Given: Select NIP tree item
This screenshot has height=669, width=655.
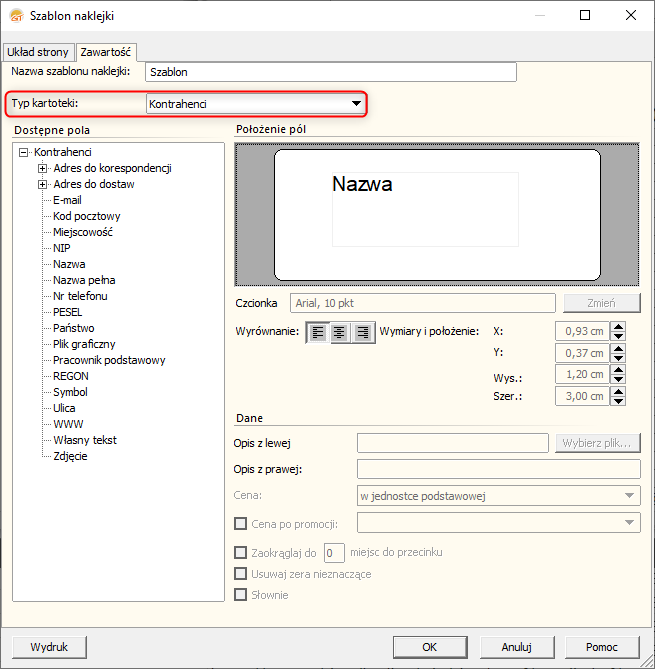Looking at the screenshot, I should coord(61,248).
